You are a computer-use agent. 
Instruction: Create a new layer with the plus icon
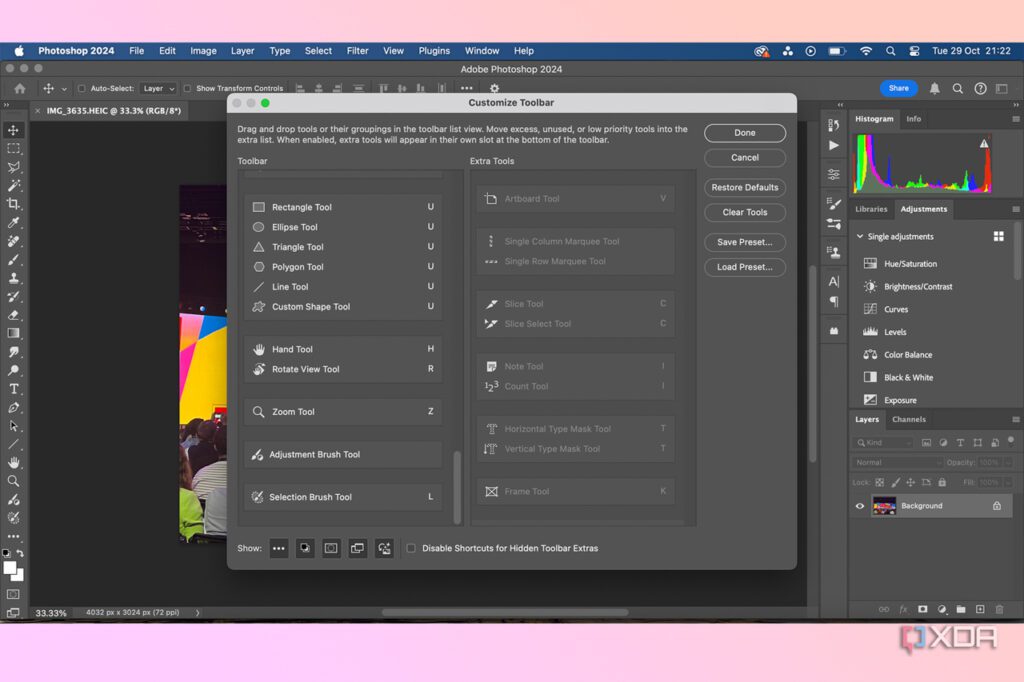pyautogui.click(x=980, y=609)
